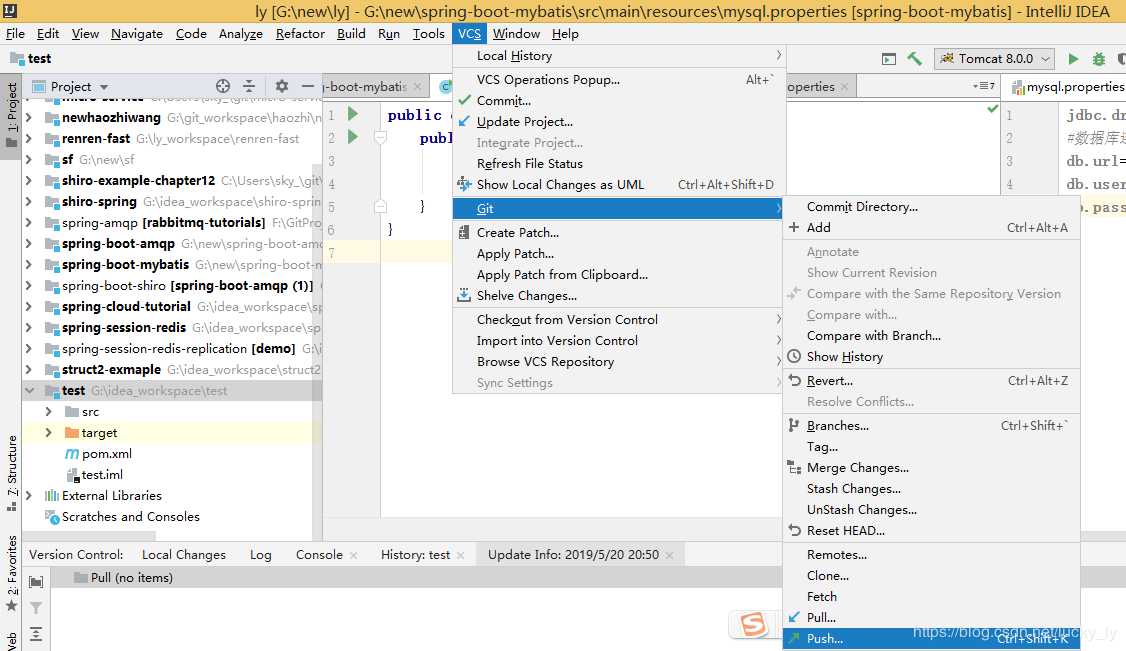Open the Favorites tool window tab
This screenshot has width=1126, height=651.
11,573
